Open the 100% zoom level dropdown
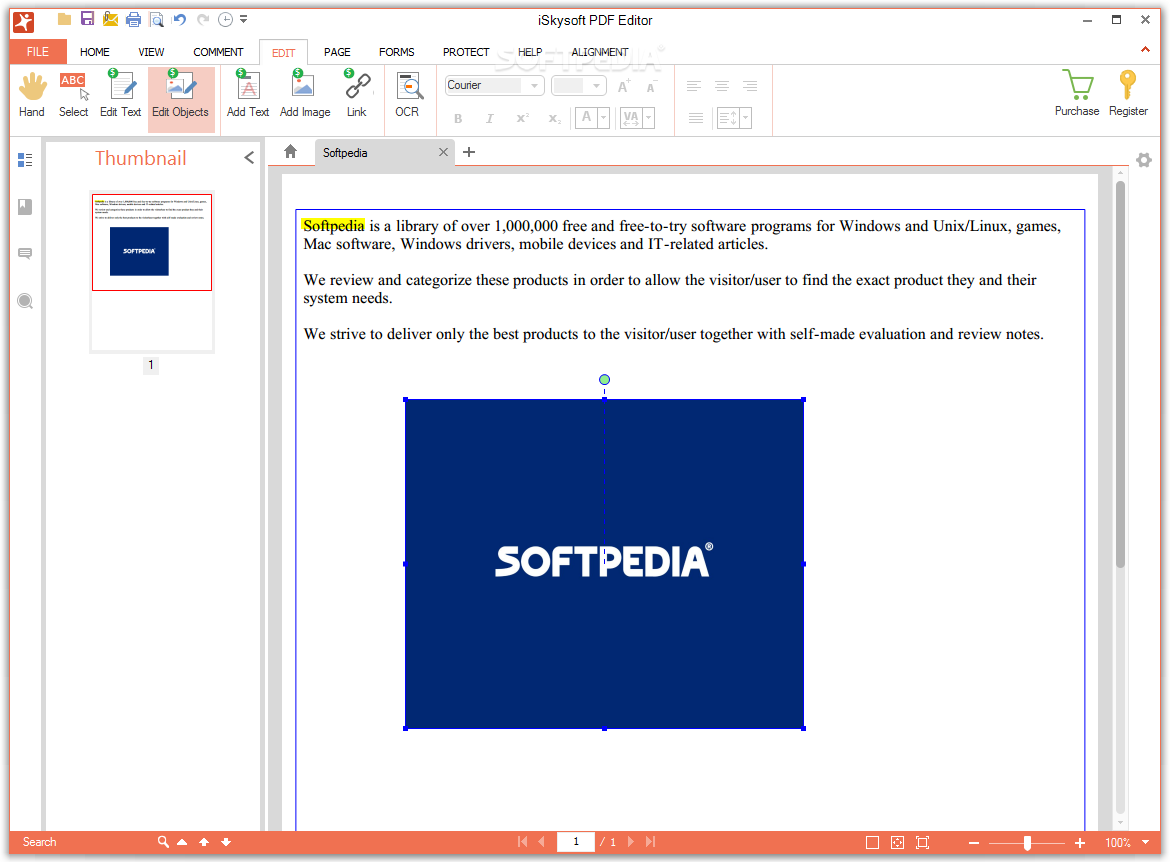 pyautogui.click(x=1145, y=842)
